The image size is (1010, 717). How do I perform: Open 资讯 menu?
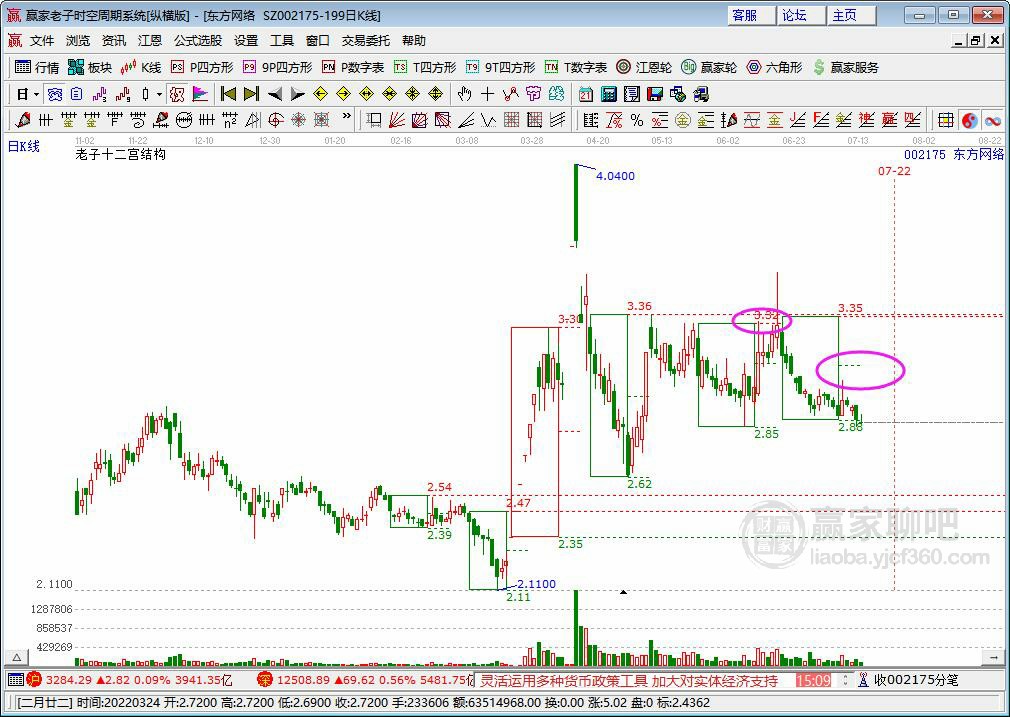114,41
